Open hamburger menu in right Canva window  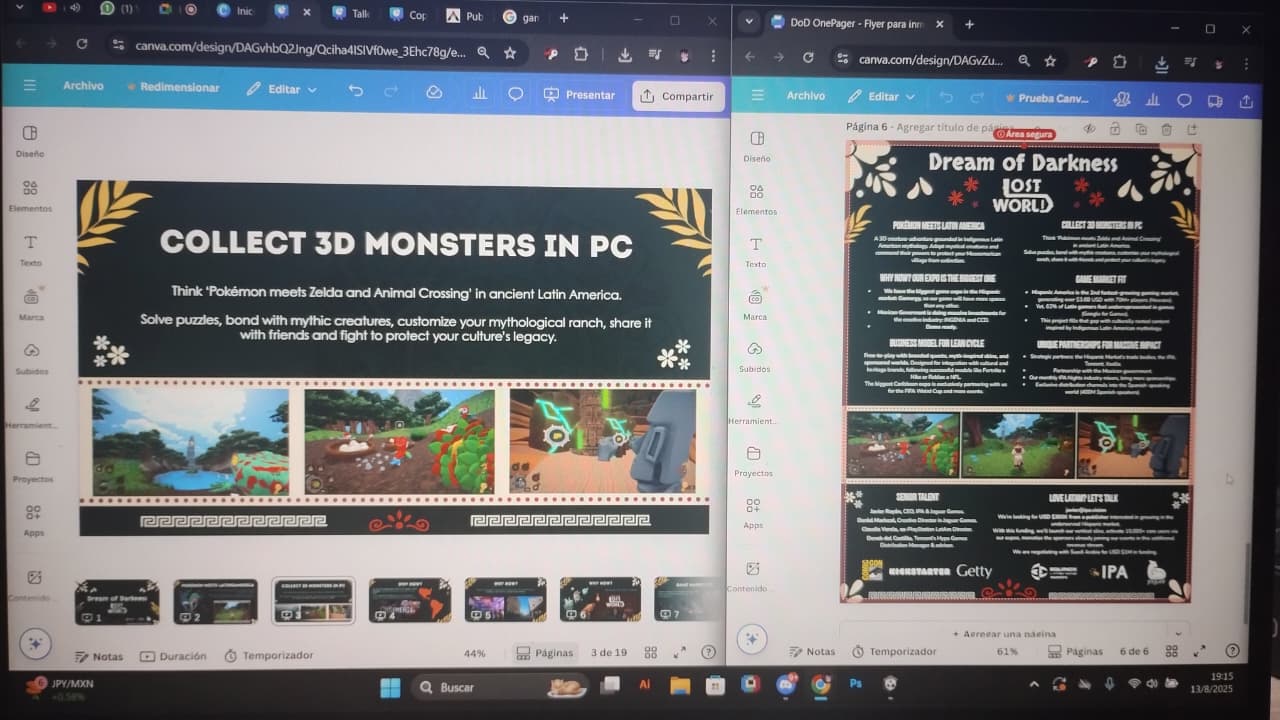click(x=757, y=95)
